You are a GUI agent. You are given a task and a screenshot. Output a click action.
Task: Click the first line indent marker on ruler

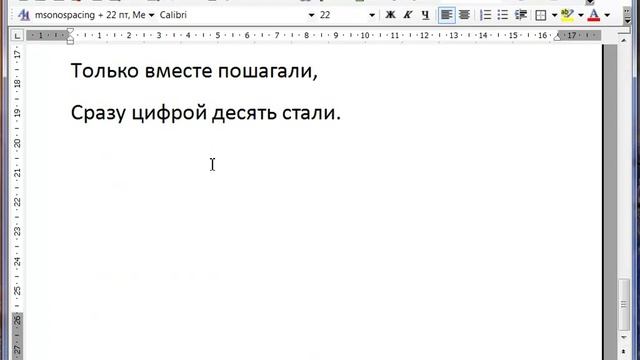[x=70, y=31]
